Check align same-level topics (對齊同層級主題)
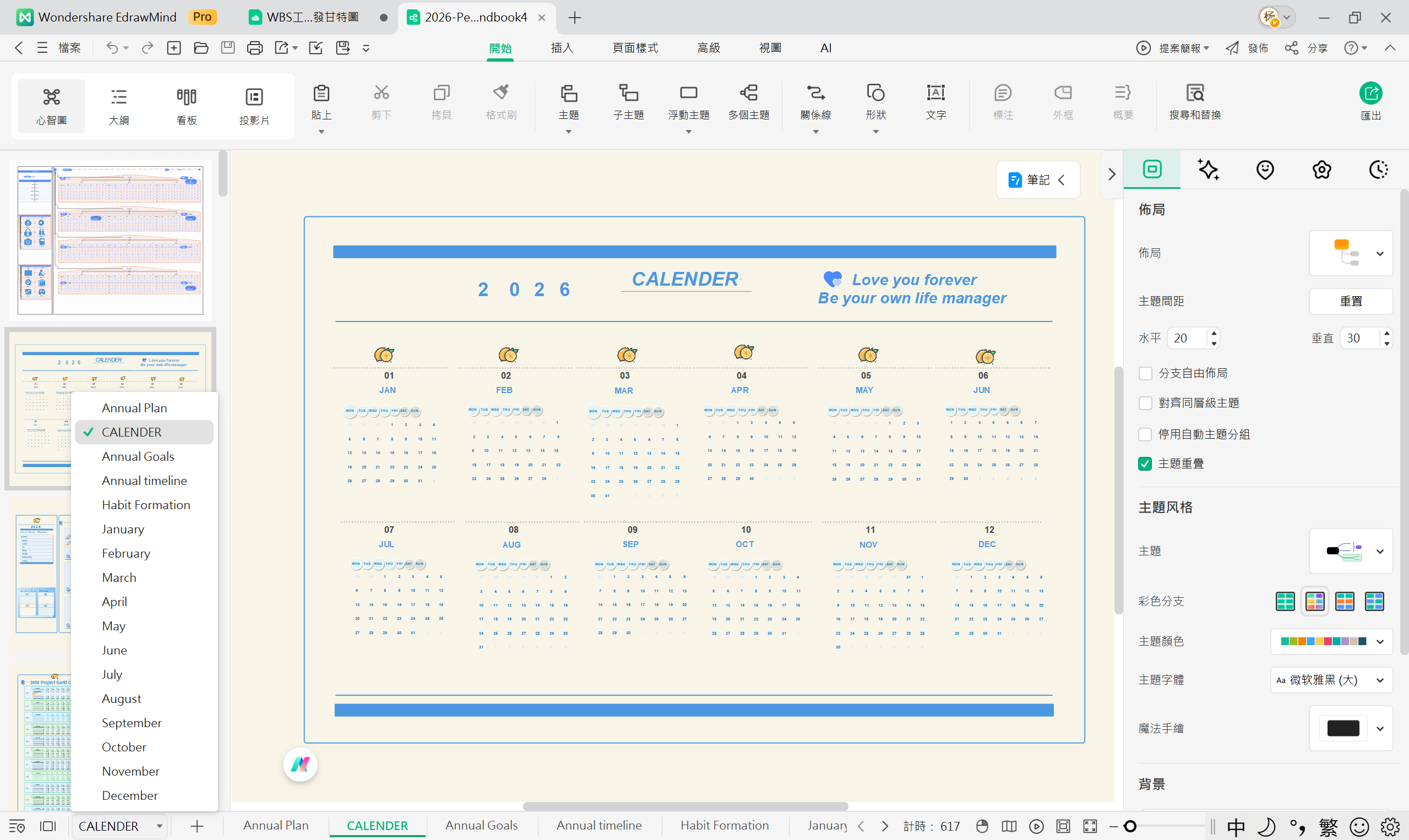1409x840 pixels. (1145, 403)
